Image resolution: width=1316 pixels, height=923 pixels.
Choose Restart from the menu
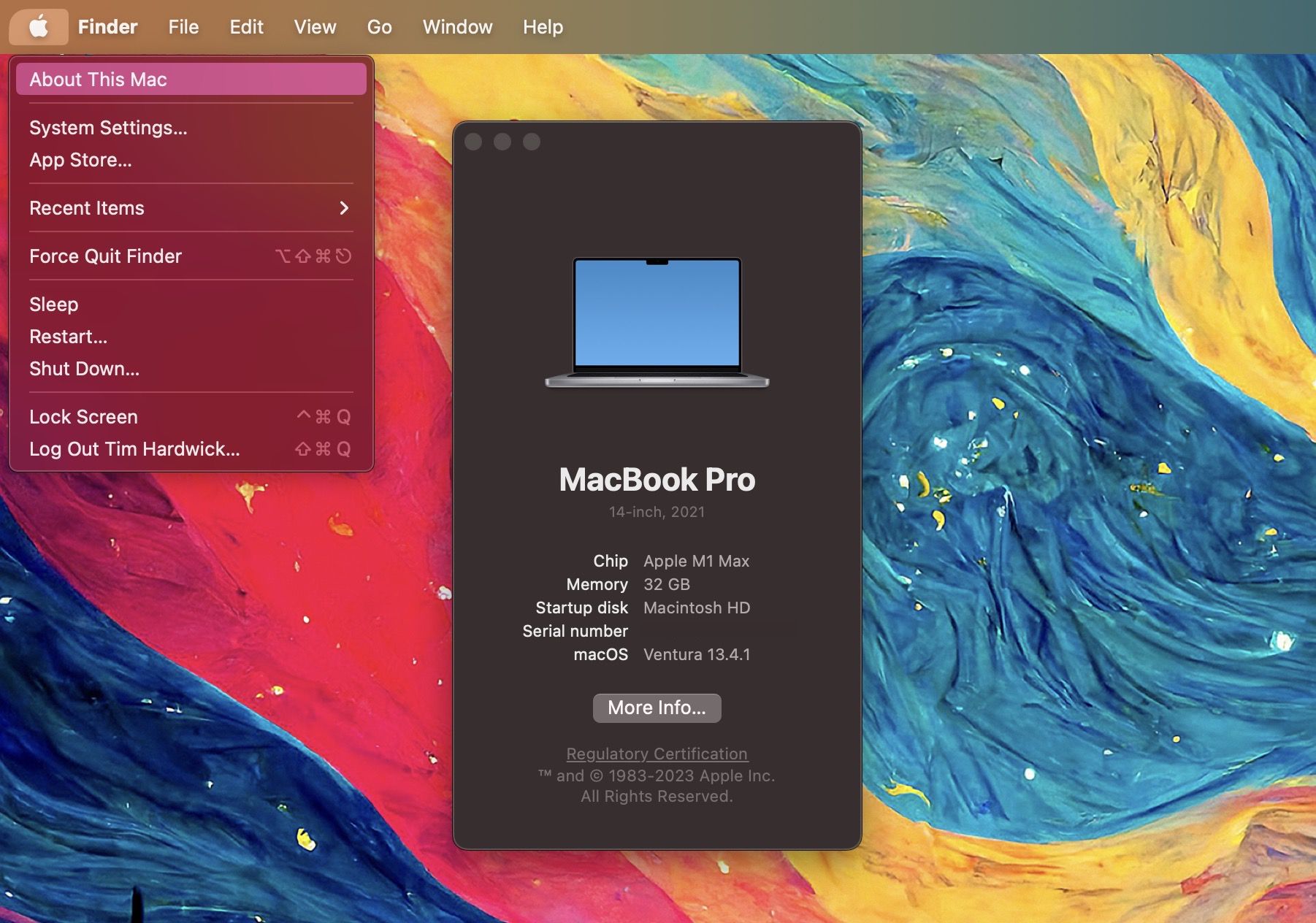pos(67,337)
